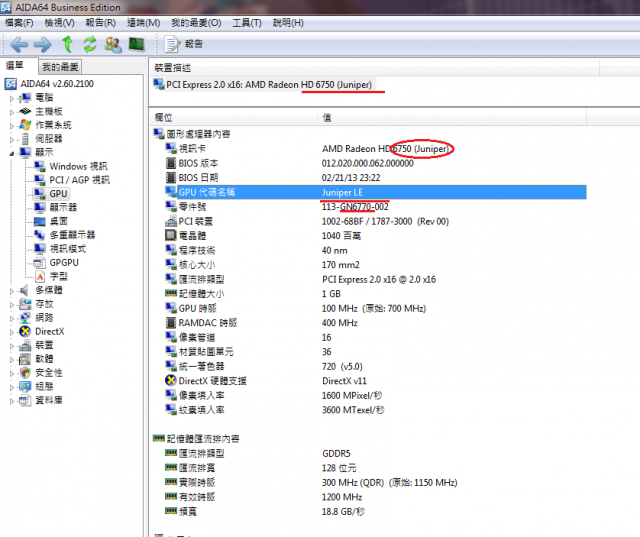
Task: Click the 值 column header
Action: pos(451,118)
